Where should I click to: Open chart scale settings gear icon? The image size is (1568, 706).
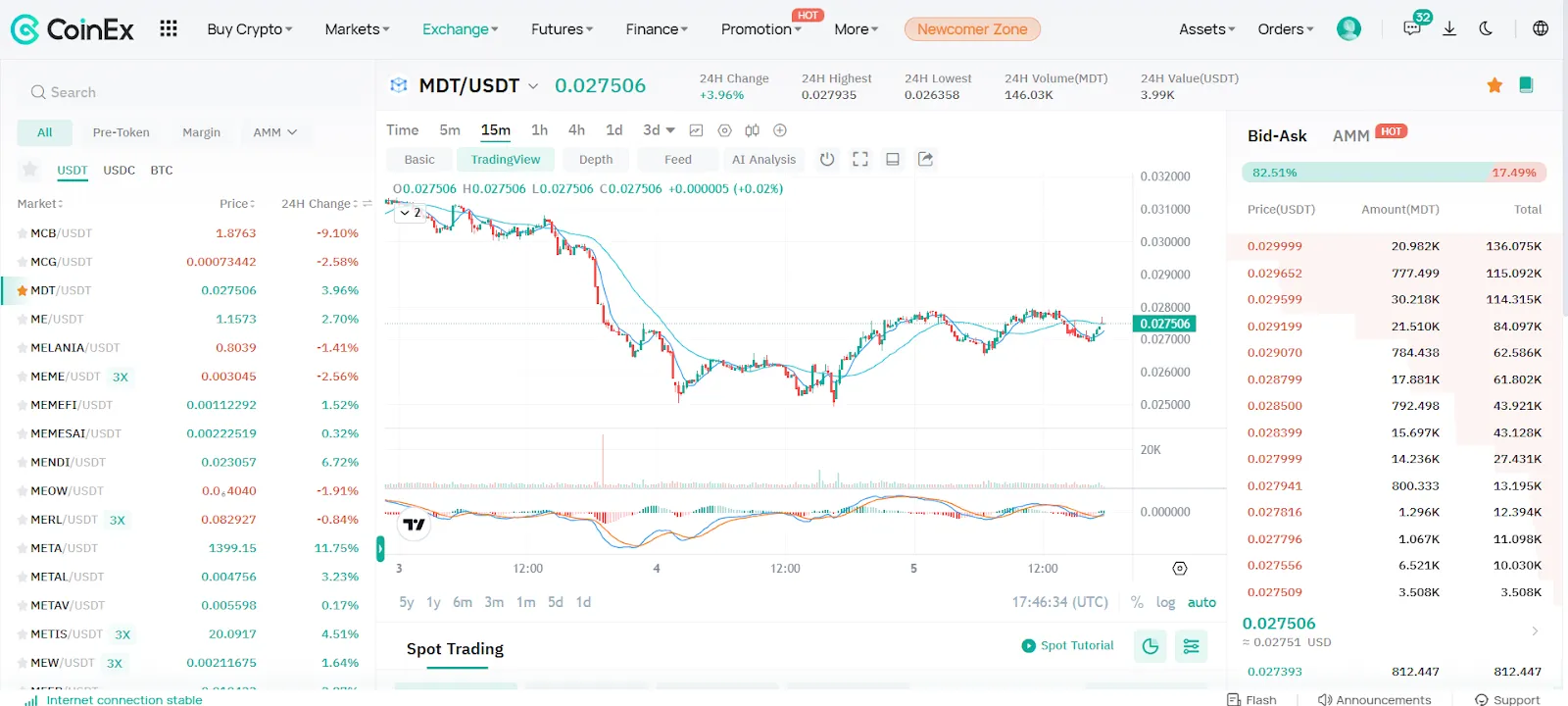click(x=1180, y=569)
